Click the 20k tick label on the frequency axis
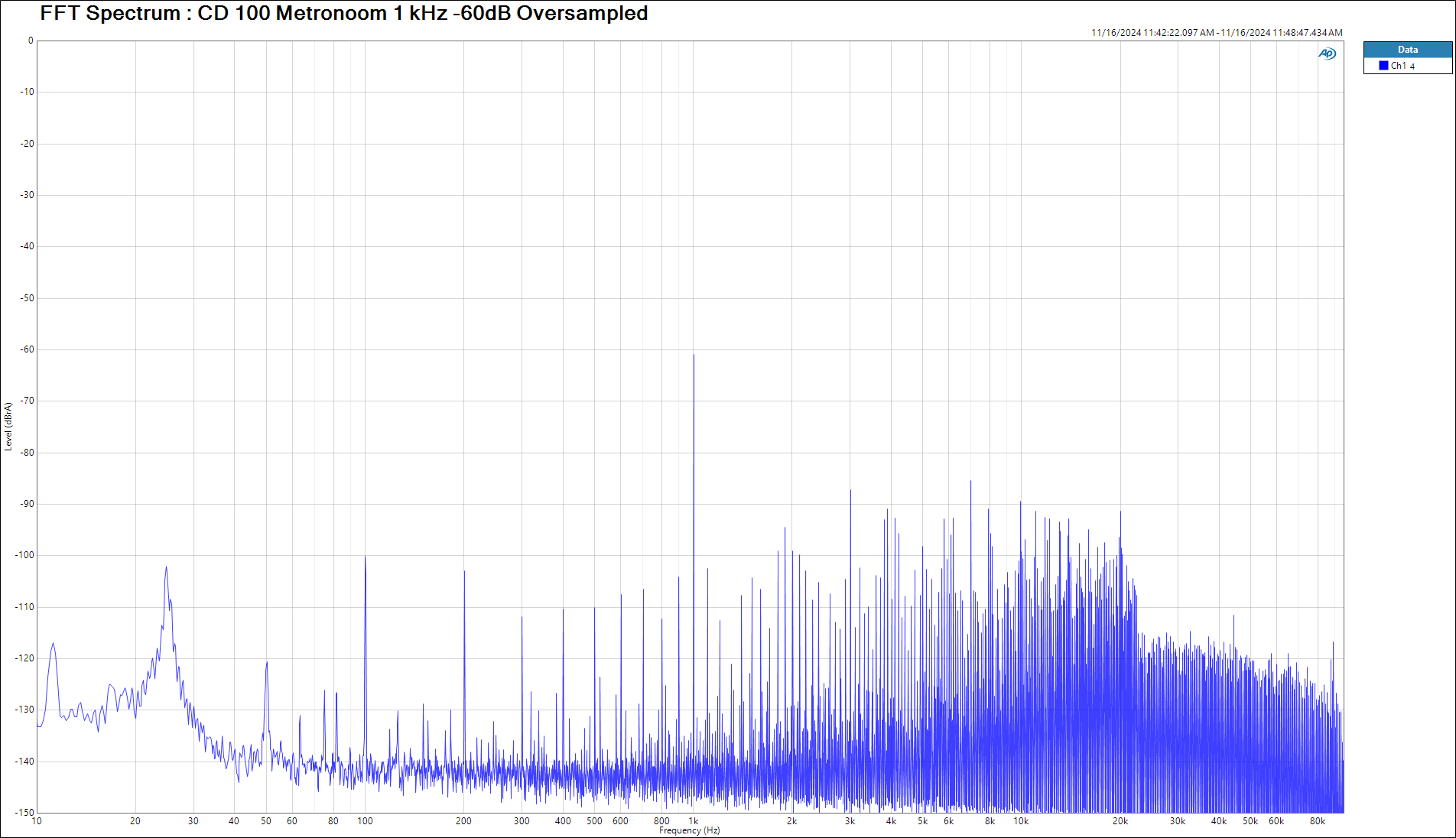This screenshot has width=1456, height=838. (1120, 821)
